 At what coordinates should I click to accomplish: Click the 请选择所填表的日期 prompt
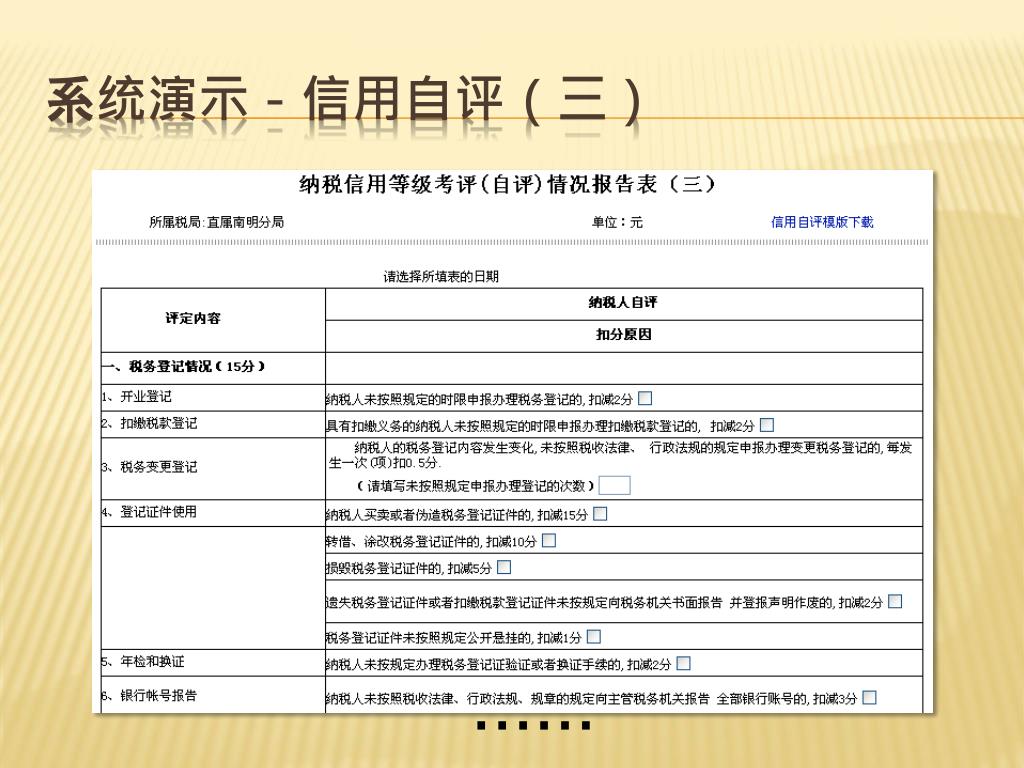coord(441,276)
